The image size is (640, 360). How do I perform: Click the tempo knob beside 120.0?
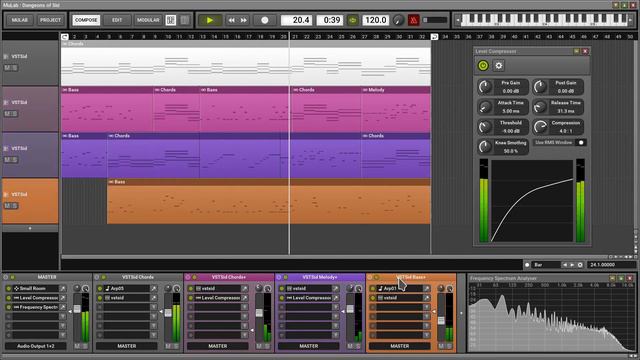click(x=398, y=20)
